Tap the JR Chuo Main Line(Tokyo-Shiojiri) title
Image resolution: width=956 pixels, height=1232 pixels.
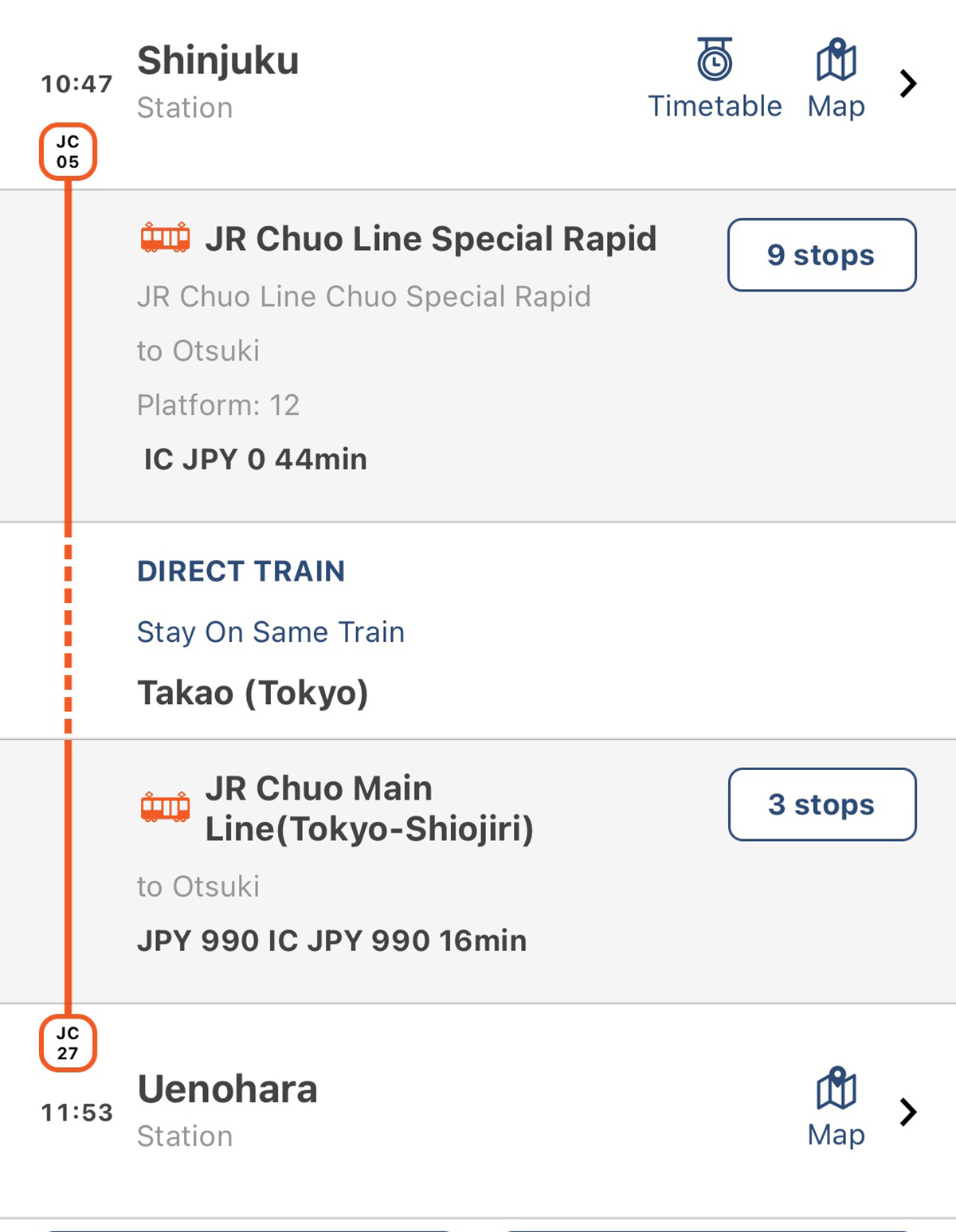click(369, 808)
